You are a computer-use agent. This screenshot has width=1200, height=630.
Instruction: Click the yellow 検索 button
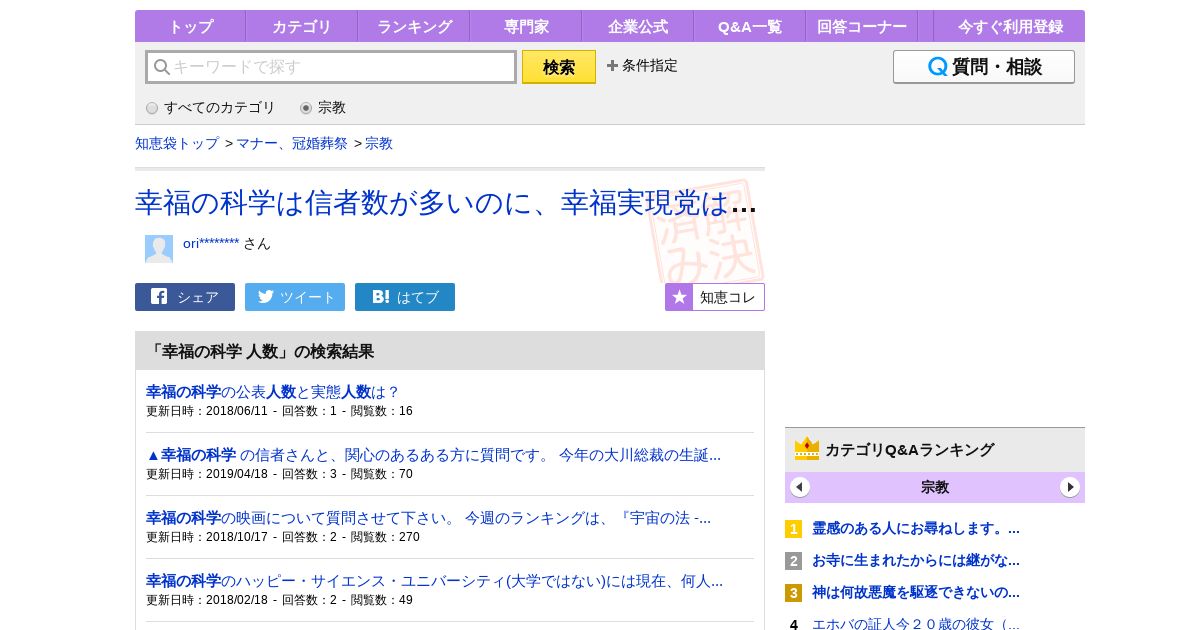[559, 67]
